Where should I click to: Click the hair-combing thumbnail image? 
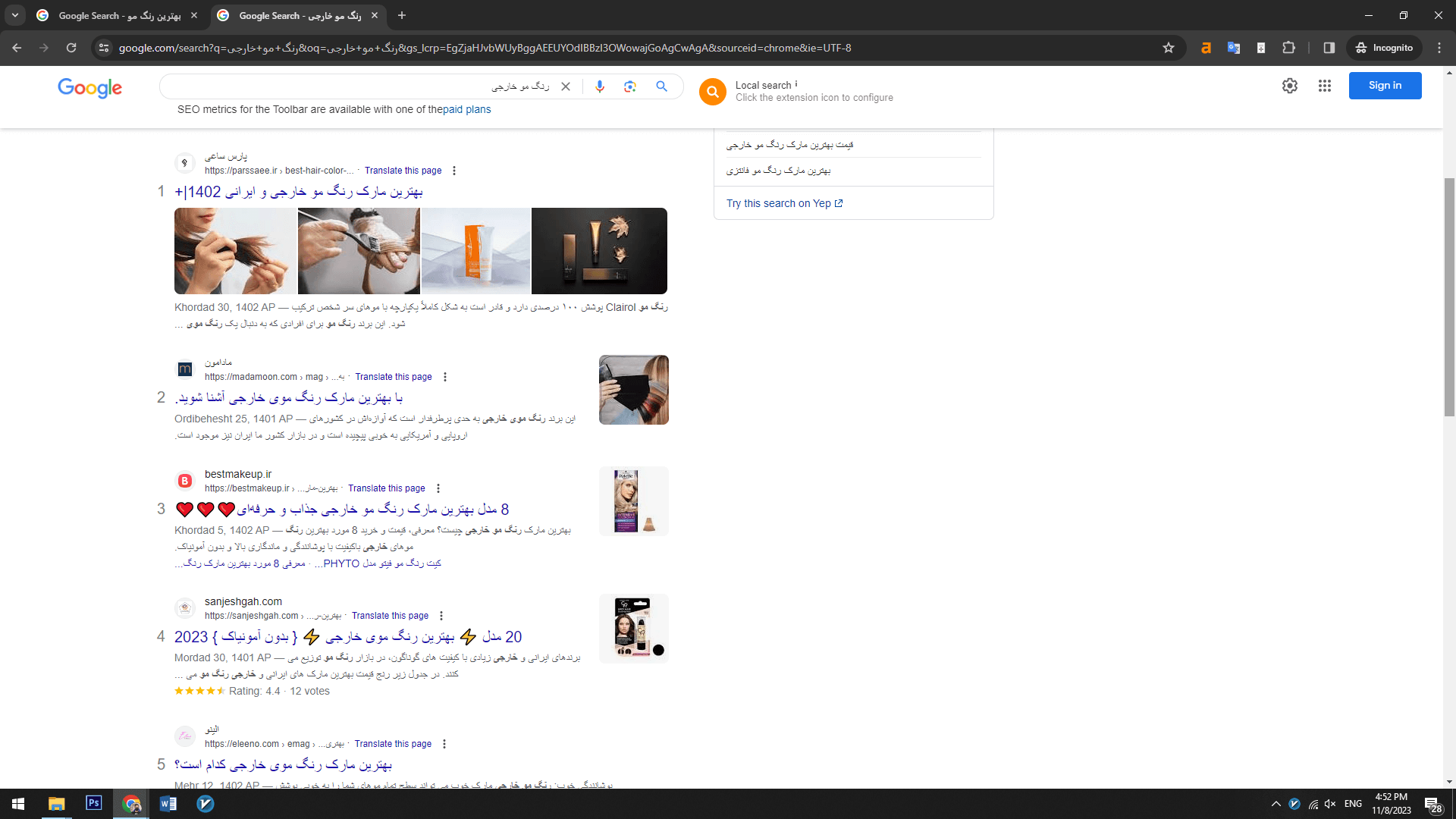pyautogui.click(x=235, y=251)
